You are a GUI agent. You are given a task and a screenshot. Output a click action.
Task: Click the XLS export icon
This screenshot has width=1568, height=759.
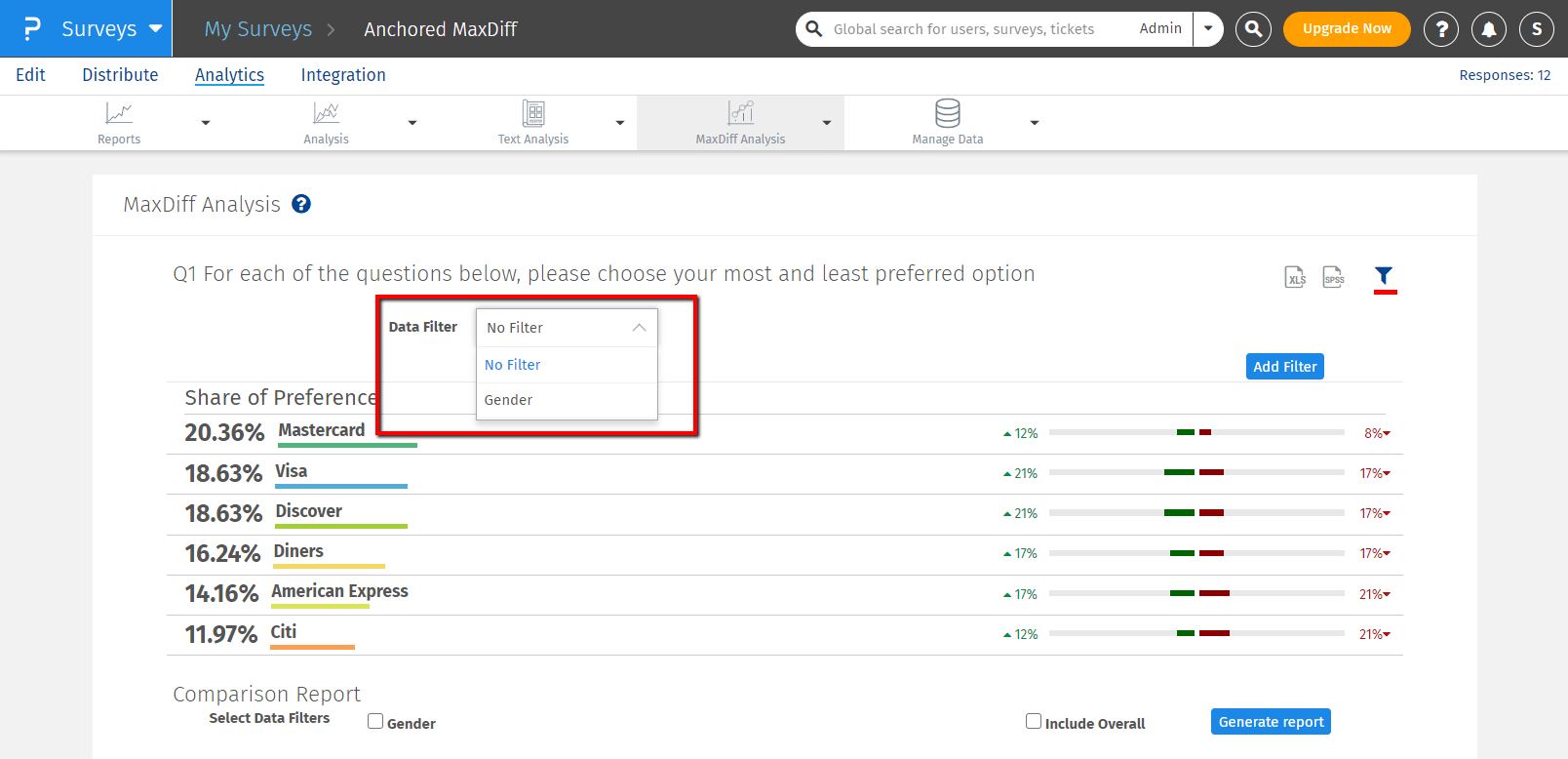pos(1295,278)
